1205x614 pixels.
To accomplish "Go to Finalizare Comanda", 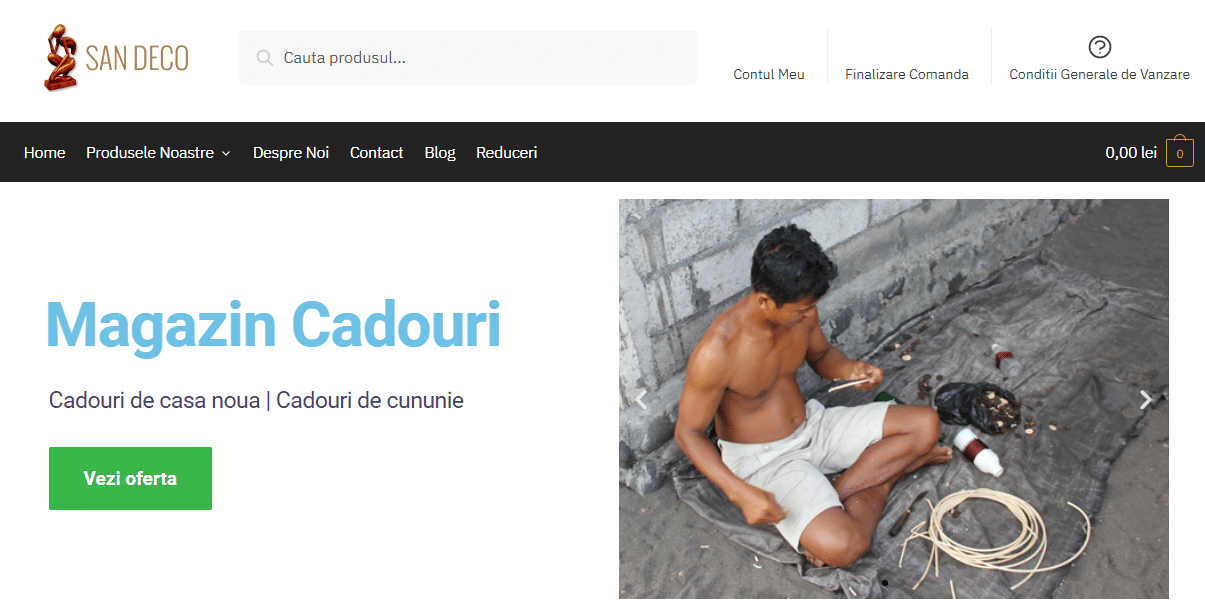I will coord(907,74).
